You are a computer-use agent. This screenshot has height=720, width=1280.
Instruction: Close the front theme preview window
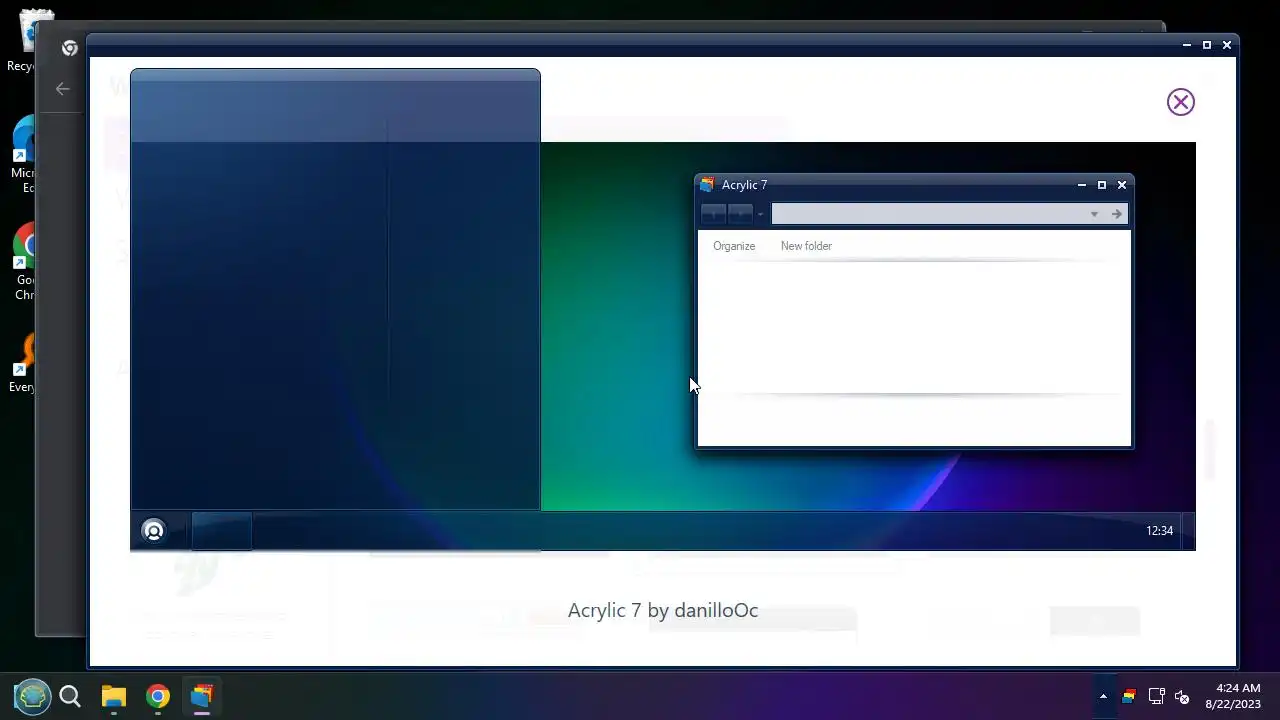pyautogui.click(x=1227, y=45)
